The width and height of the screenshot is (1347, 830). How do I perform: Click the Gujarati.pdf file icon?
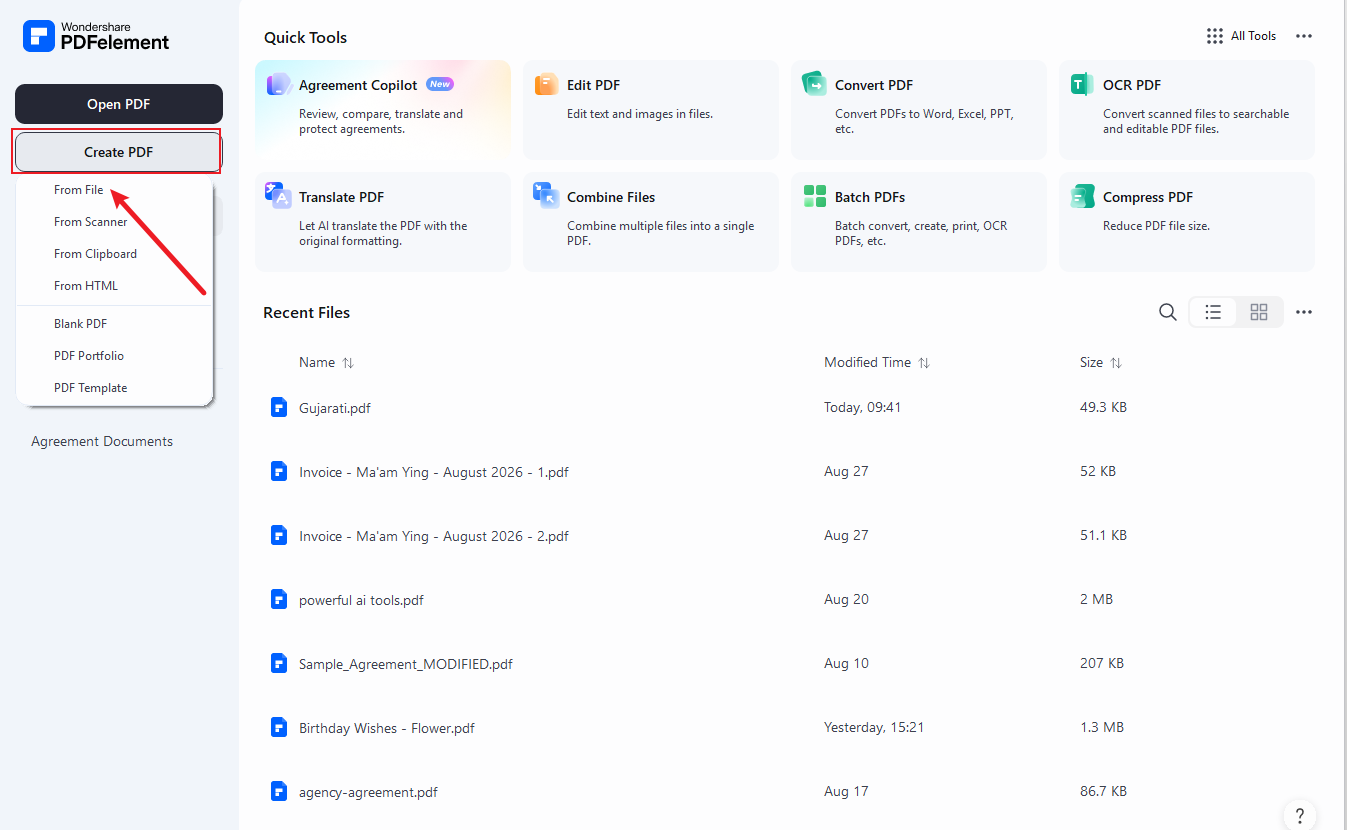(279, 407)
